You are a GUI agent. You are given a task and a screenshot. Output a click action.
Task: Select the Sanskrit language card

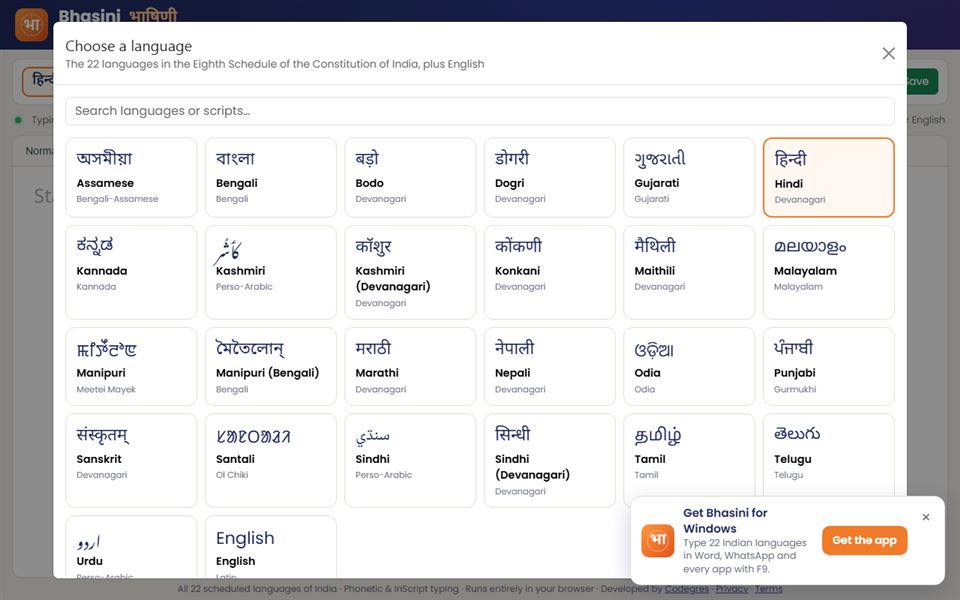[x=131, y=460]
